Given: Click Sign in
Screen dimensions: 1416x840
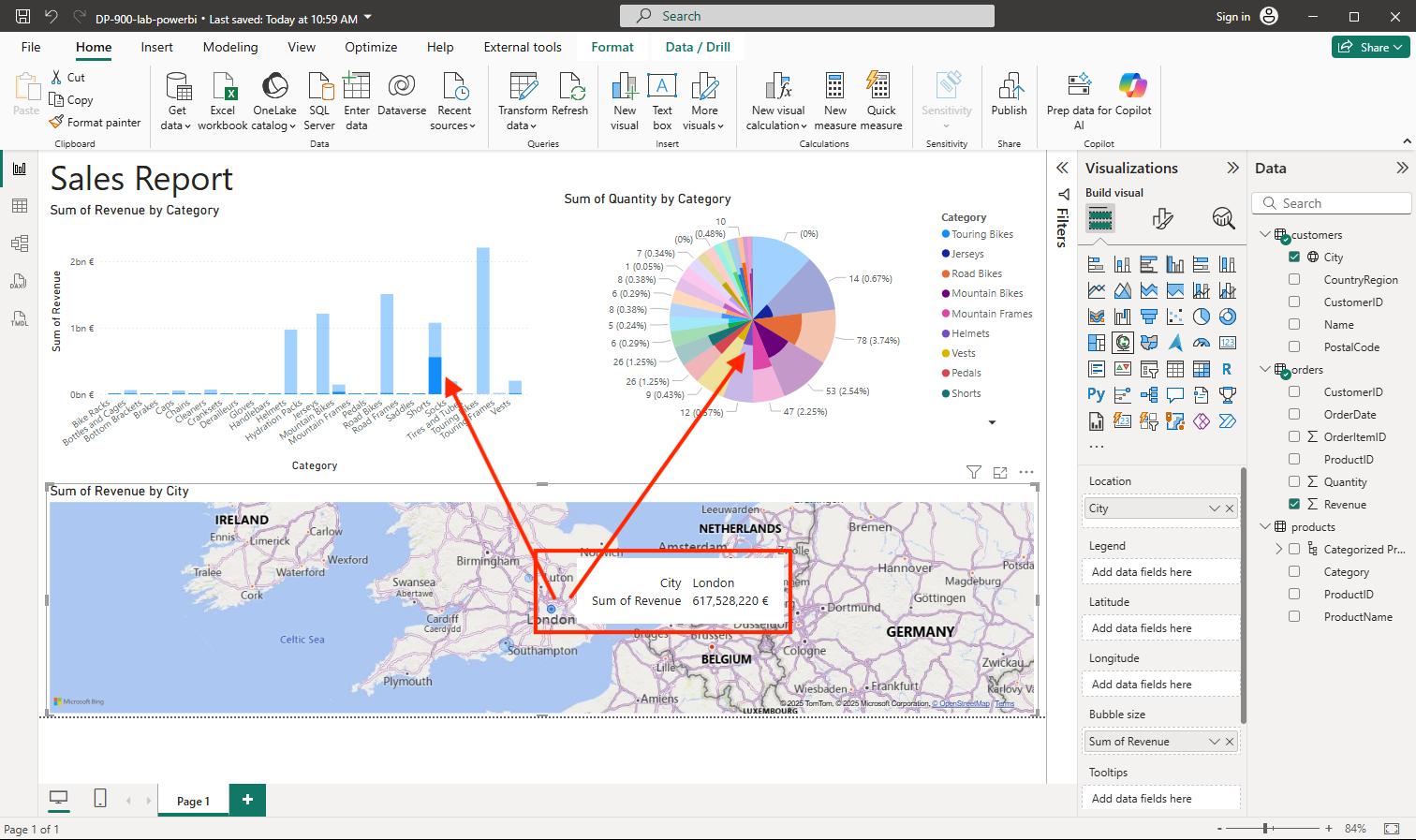Looking at the screenshot, I should click(1232, 16).
